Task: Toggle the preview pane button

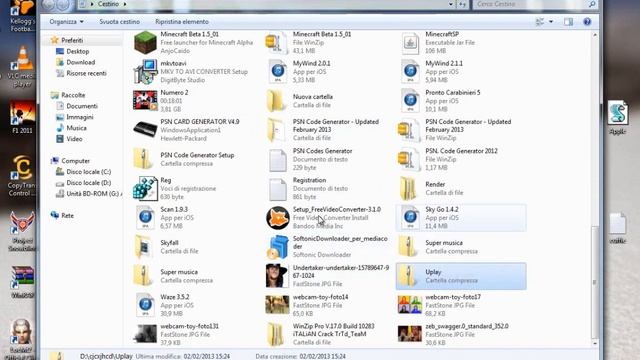Action: 568,22
